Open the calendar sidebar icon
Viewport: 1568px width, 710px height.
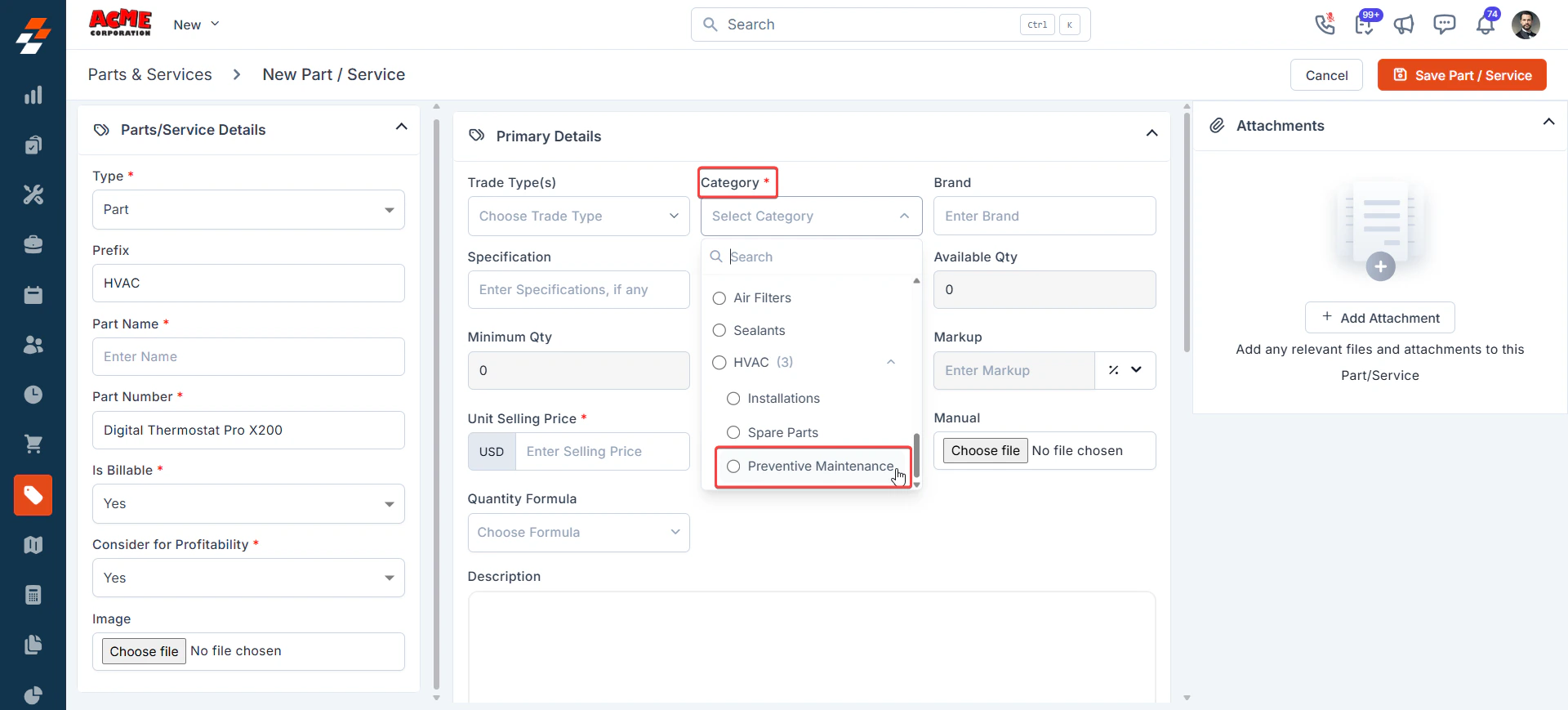click(x=33, y=294)
